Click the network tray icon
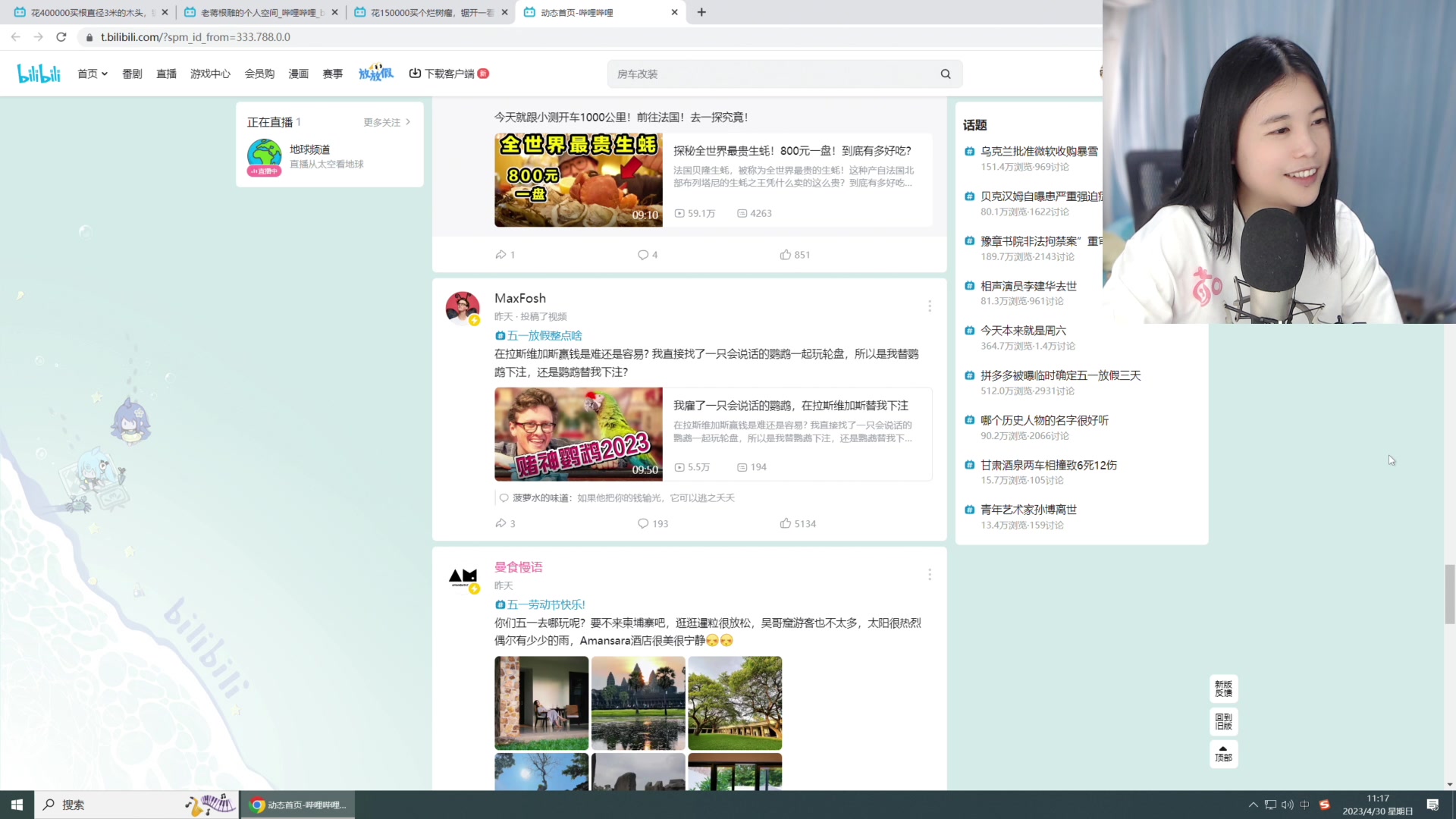1456x819 pixels. tap(1270, 805)
